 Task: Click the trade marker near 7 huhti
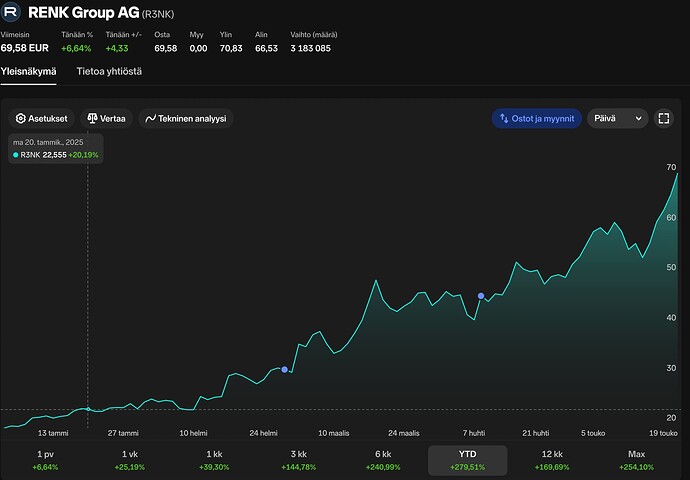[481, 296]
